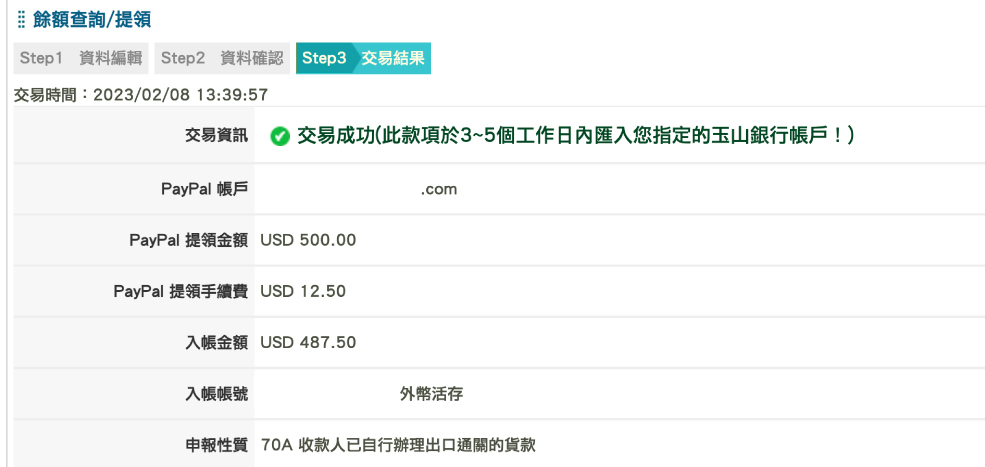985x467 pixels.
Task: Click the 餘額查詢/提領 page heading
Action: pos(92,19)
